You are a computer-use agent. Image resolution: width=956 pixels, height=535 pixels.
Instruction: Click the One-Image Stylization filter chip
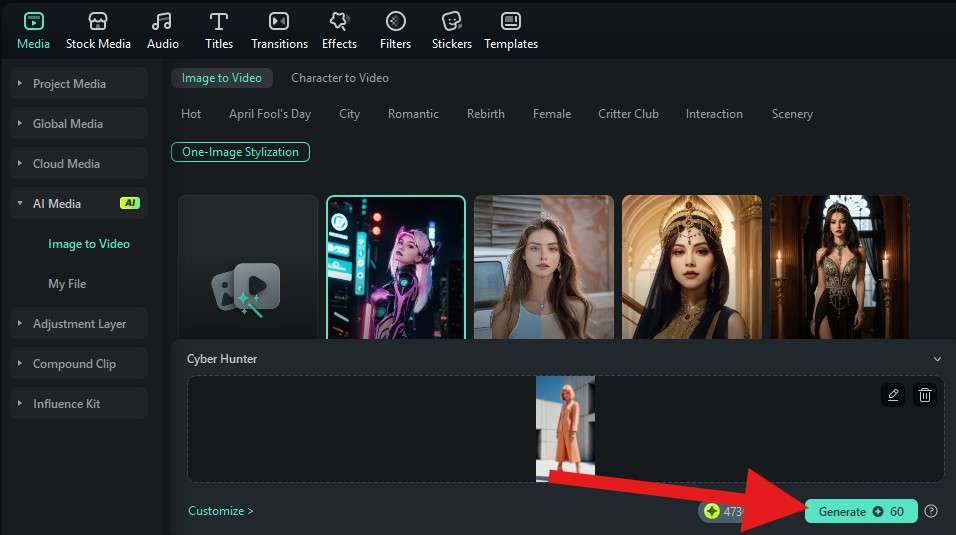[240, 152]
